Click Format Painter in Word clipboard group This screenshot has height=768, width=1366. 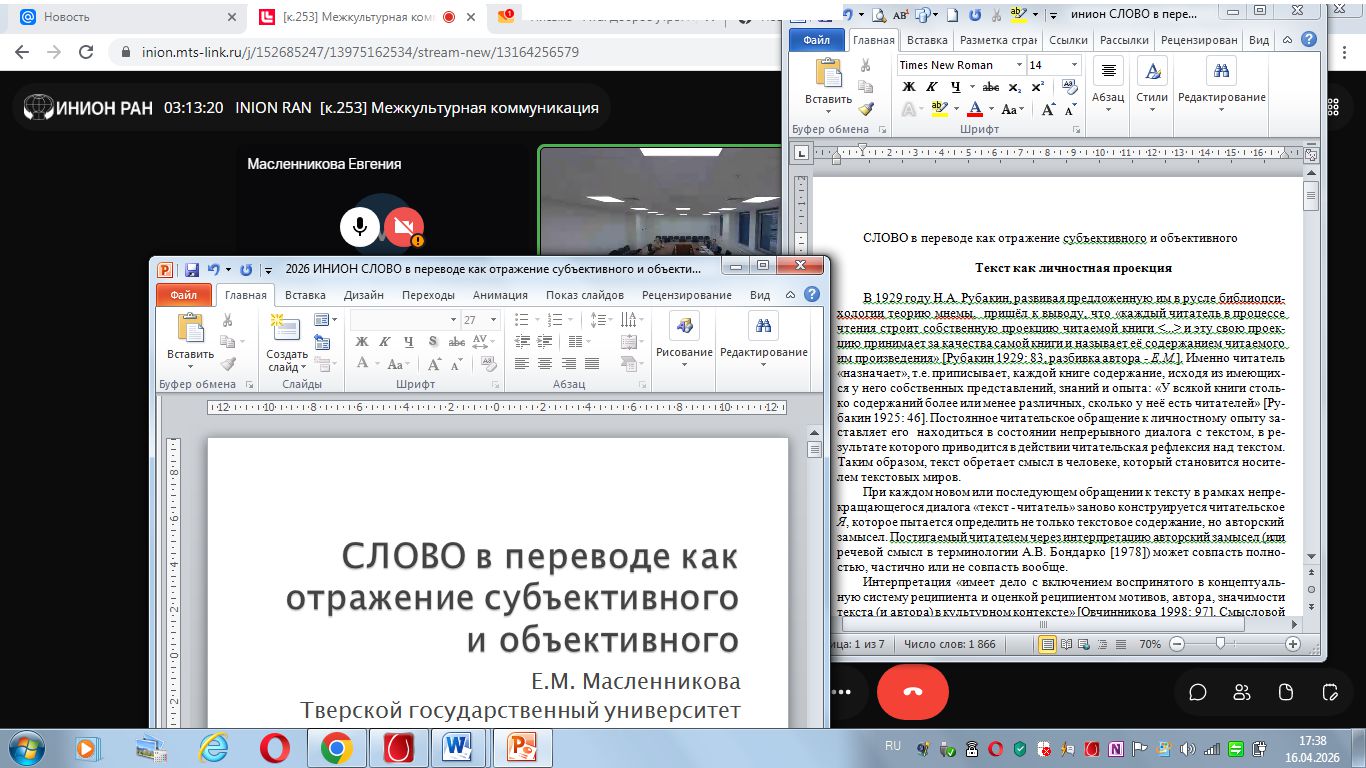866,109
